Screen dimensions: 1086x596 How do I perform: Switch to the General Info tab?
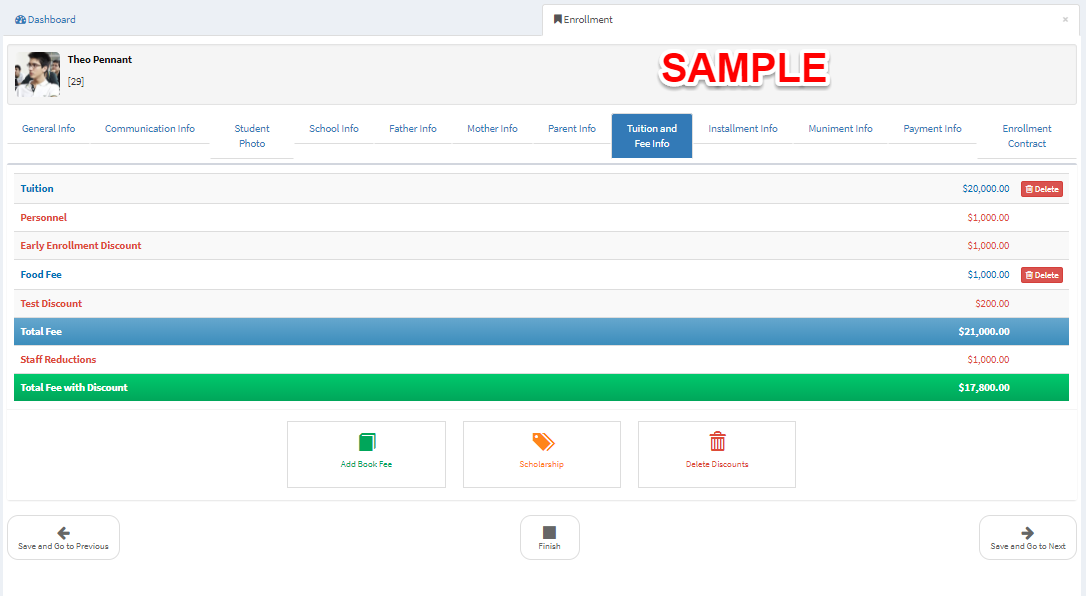click(x=48, y=129)
